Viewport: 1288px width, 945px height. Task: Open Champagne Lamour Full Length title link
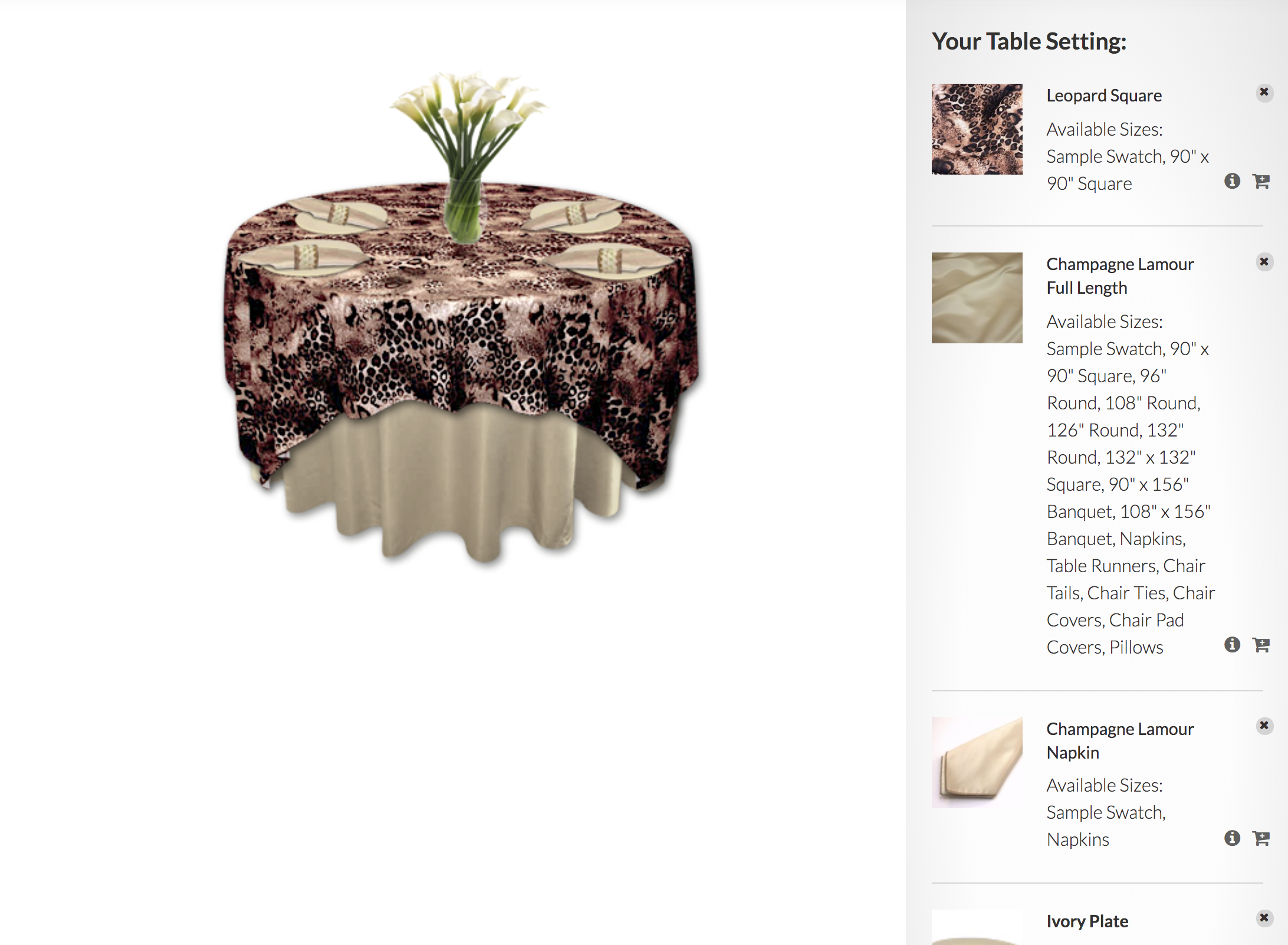[1120, 276]
